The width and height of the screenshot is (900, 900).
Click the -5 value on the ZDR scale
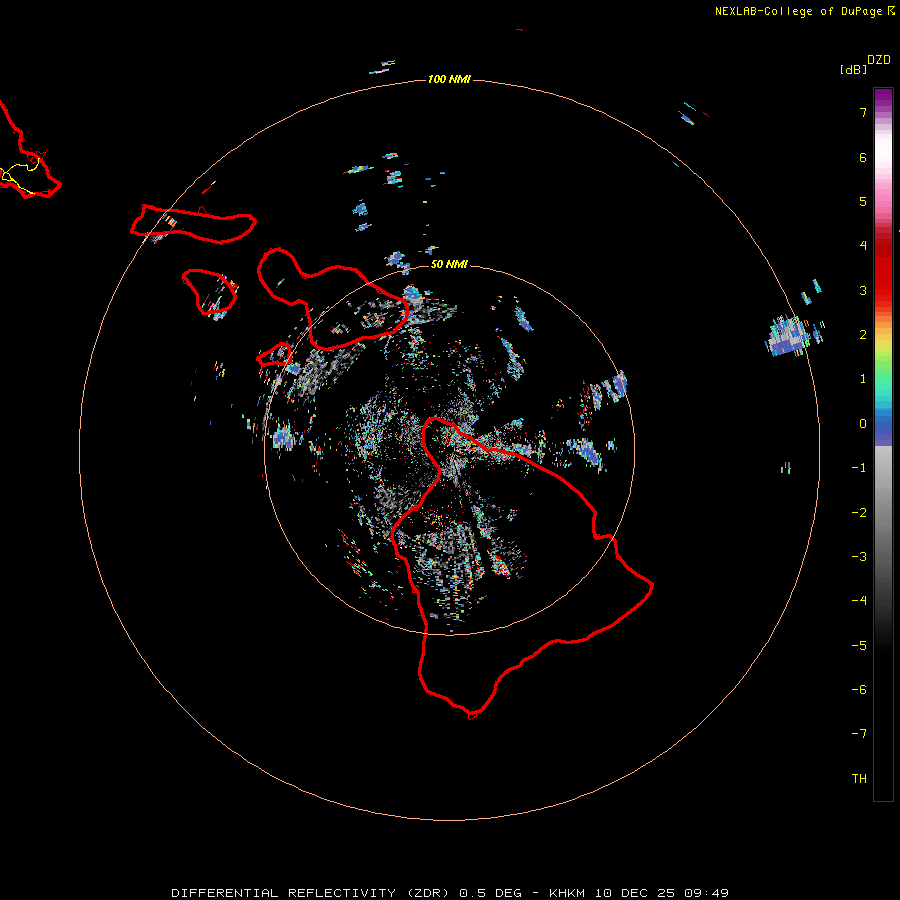859,646
